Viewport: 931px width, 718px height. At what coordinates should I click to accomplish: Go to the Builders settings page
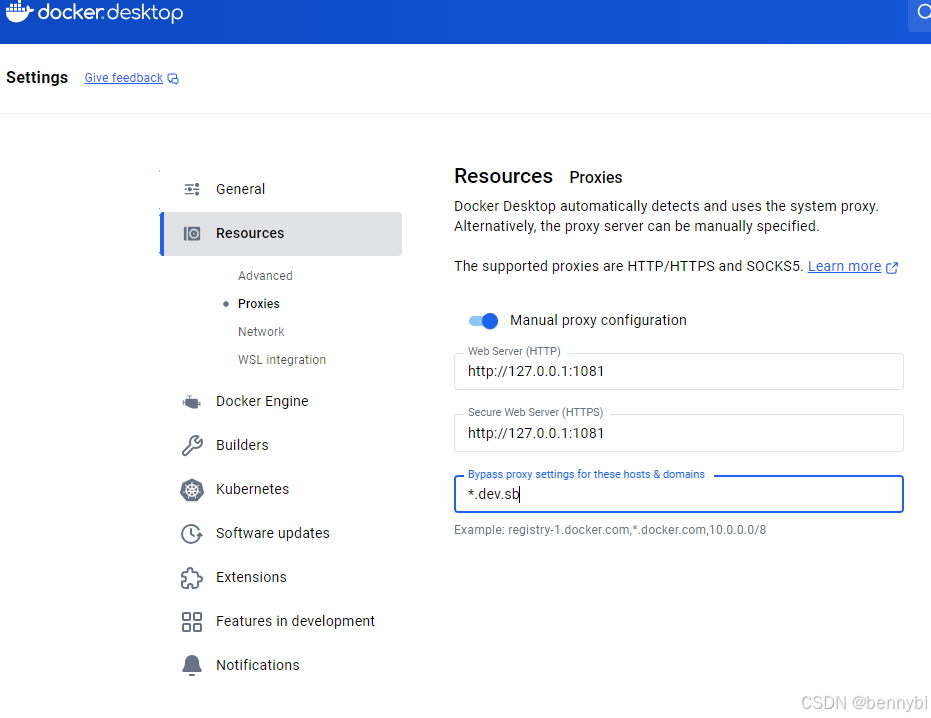coord(281,445)
